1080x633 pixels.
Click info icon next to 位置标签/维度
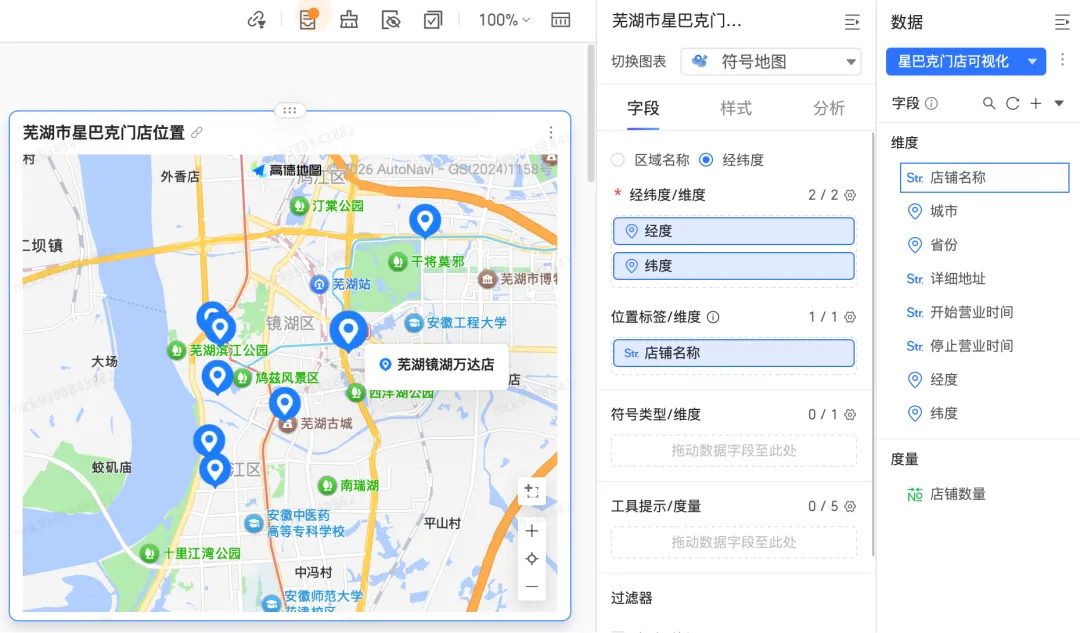tap(714, 317)
